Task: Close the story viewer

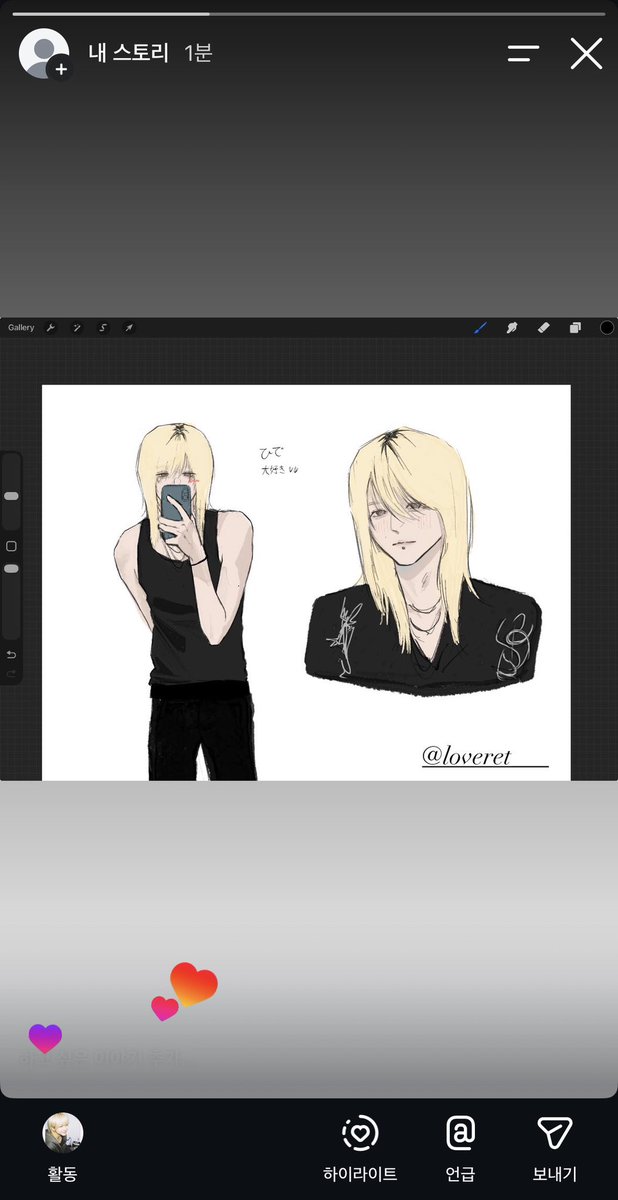Action: click(x=586, y=54)
